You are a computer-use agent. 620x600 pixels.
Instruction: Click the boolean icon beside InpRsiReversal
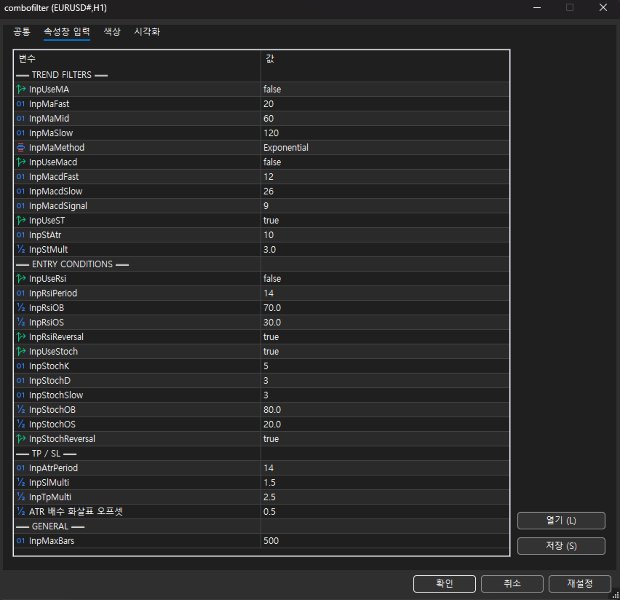21,337
